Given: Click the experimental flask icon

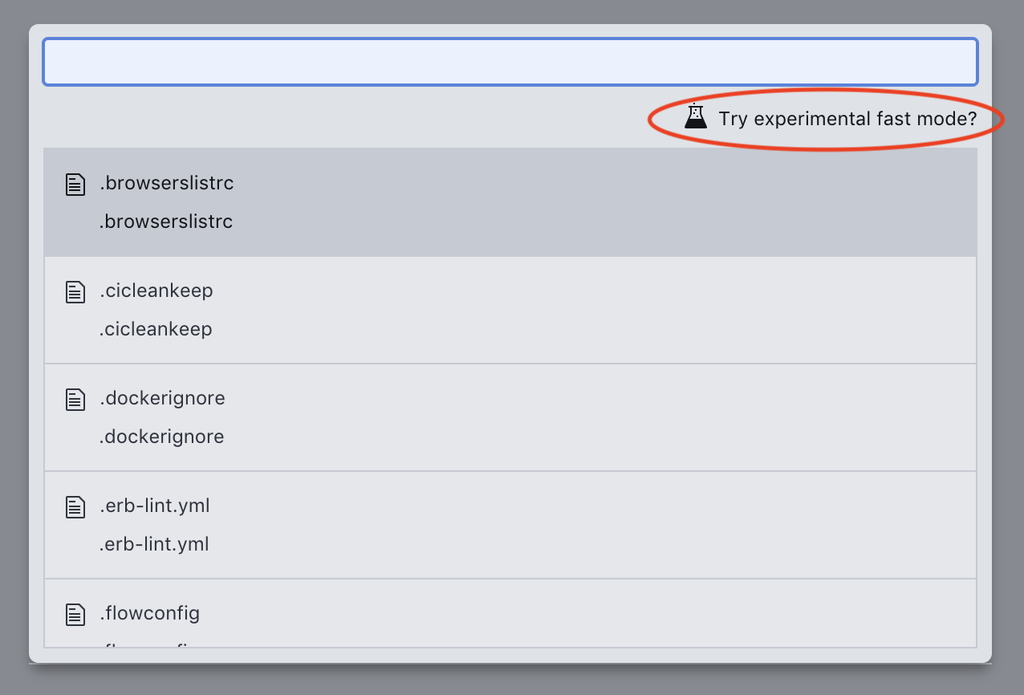Looking at the screenshot, I should click(695, 117).
